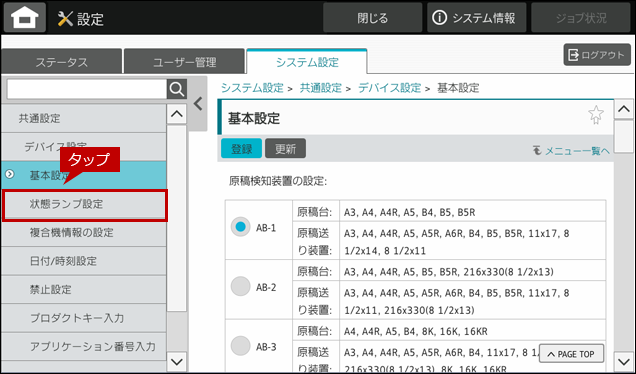The image size is (636, 374).
Task: Click the 更新 button
Action: click(286, 148)
